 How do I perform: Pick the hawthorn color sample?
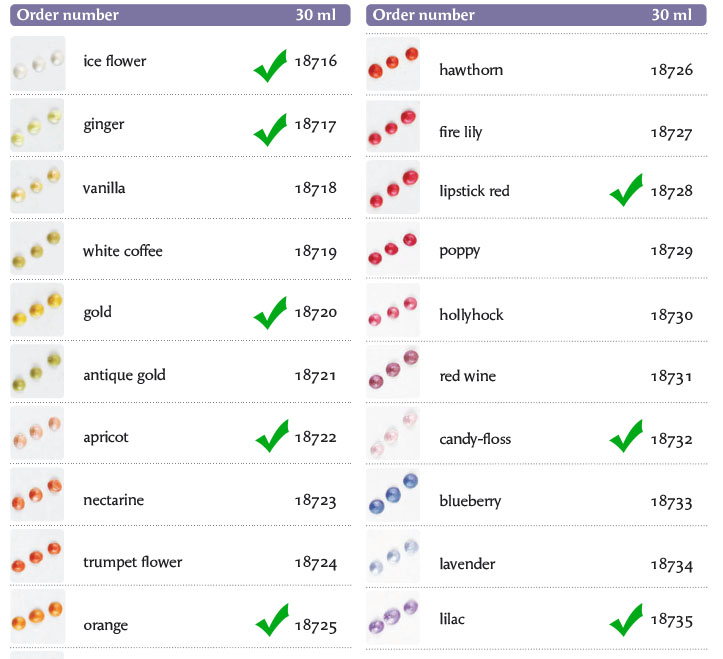(x=393, y=64)
